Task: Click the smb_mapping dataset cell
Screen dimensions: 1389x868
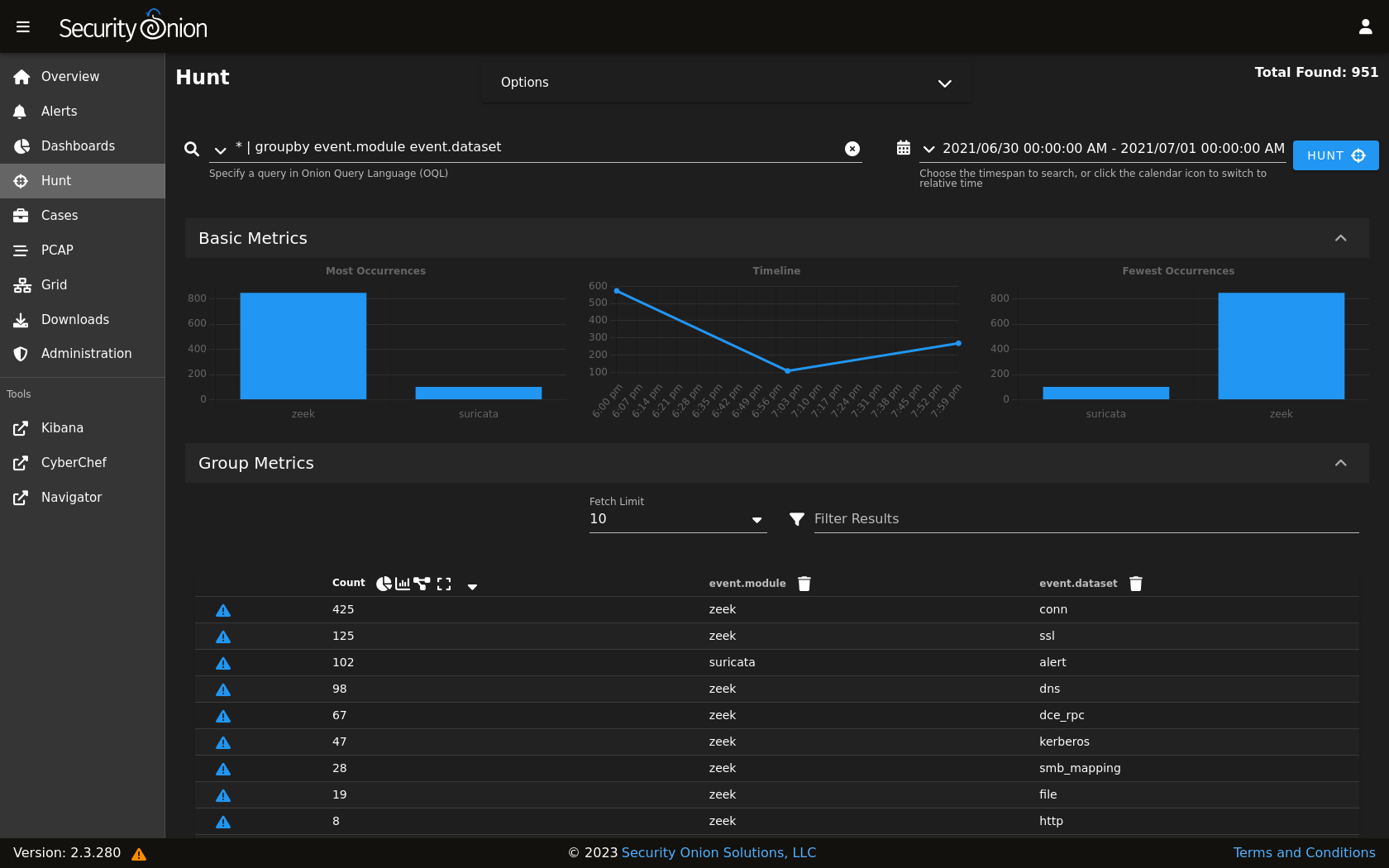Action: (x=1080, y=768)
